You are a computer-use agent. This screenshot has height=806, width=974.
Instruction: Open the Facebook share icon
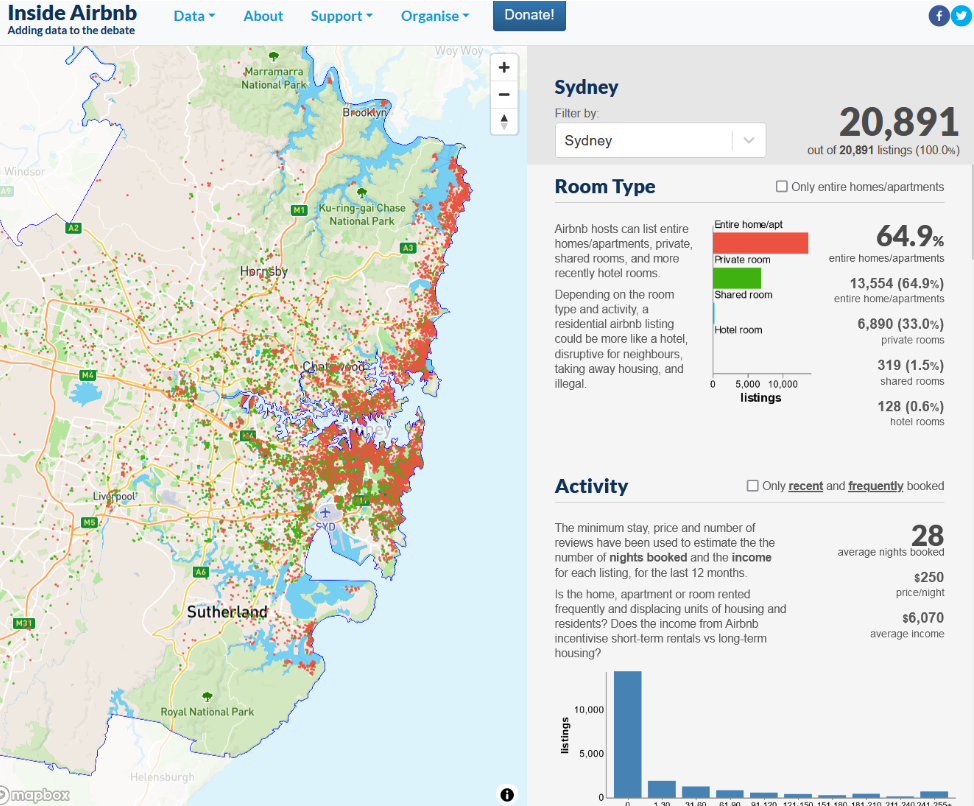click(x=938, y=15)
